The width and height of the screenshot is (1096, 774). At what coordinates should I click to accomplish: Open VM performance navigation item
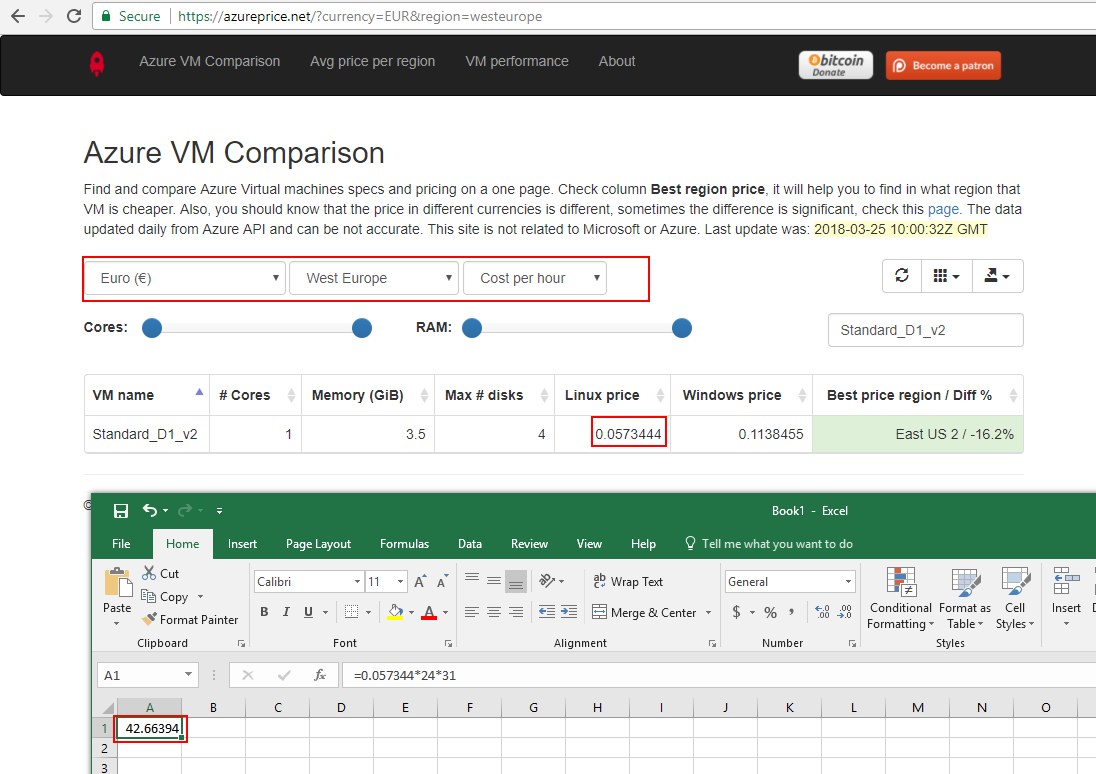click(516, 61)
